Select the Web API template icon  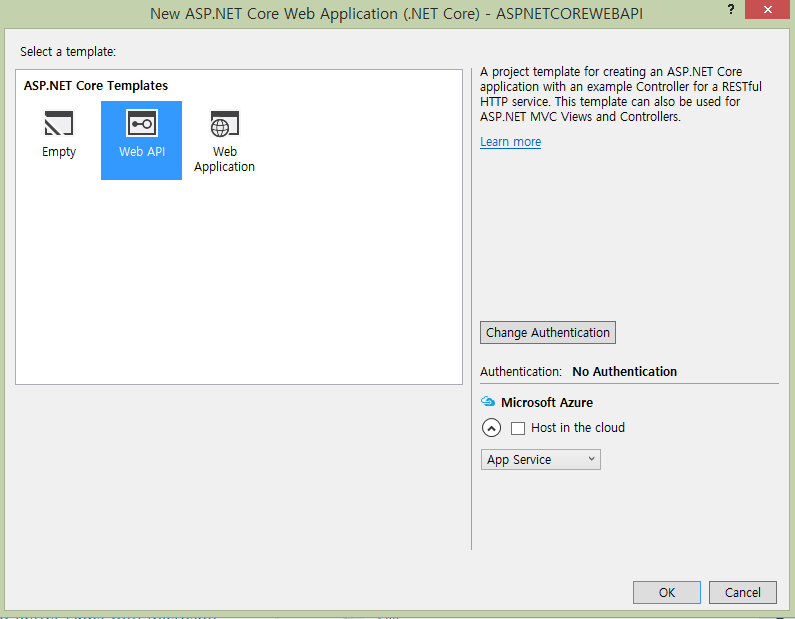141,123
